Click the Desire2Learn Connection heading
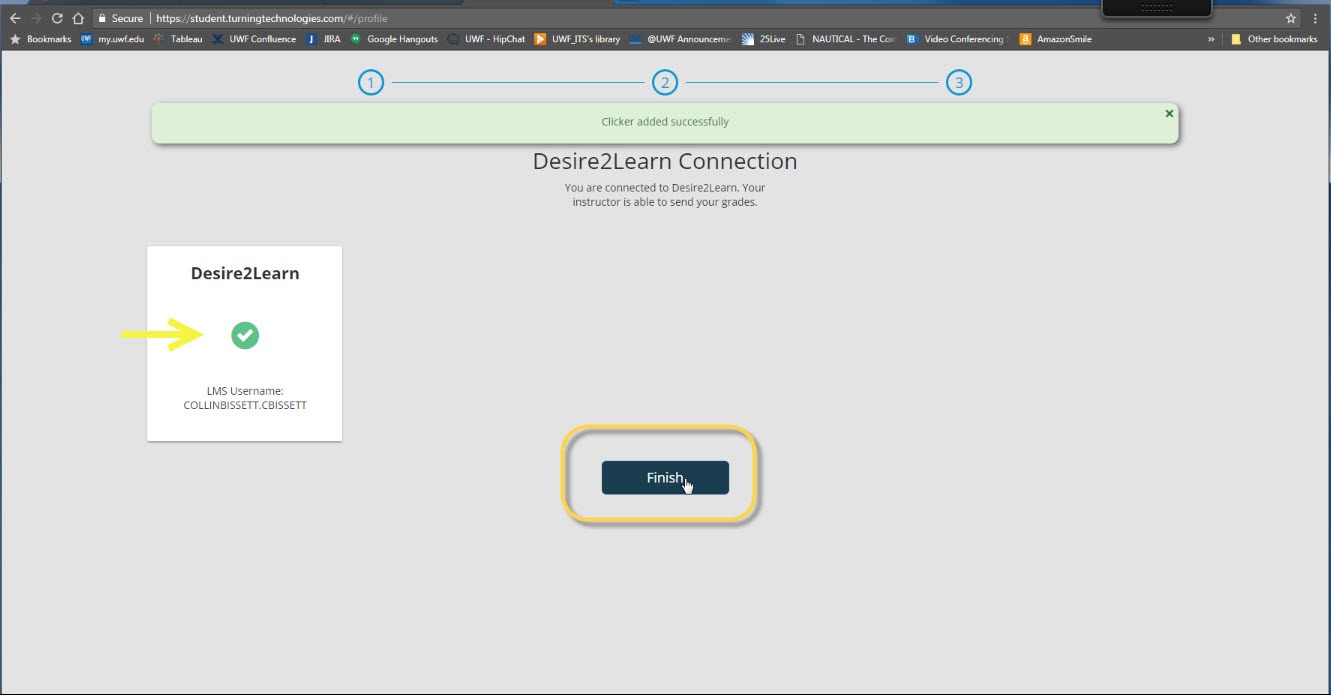Viewport: 1331px width, 695px height. [x=665, y=161]
